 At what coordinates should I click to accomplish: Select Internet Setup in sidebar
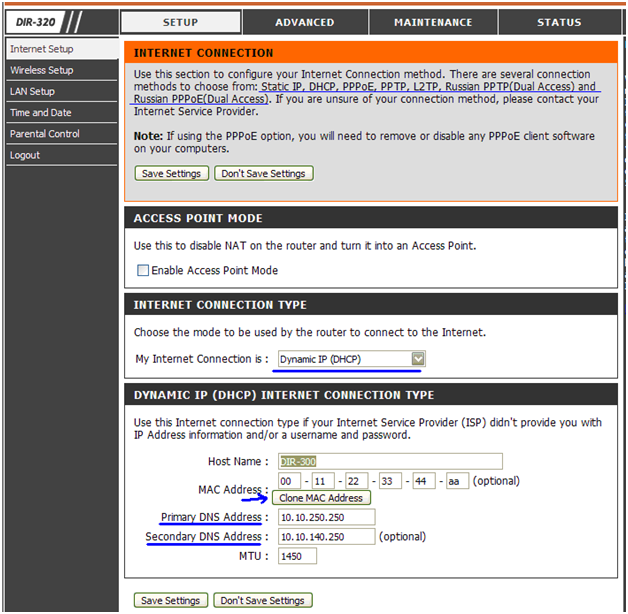(41, 49)
